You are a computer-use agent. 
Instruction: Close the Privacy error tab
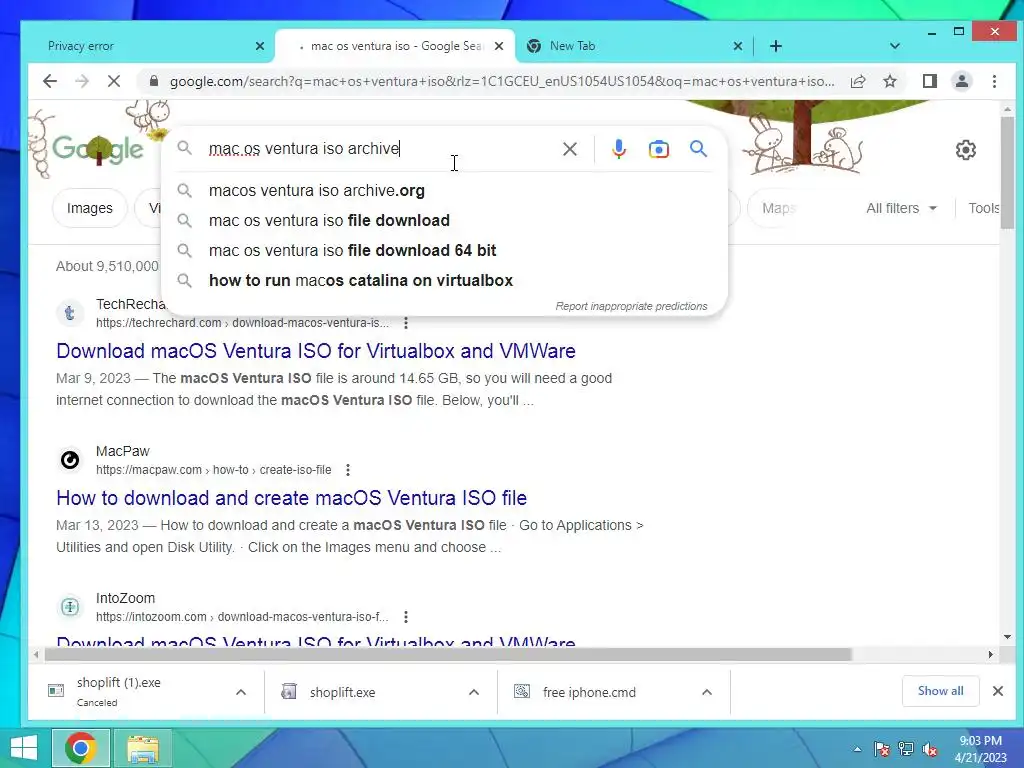pos(260,46)
